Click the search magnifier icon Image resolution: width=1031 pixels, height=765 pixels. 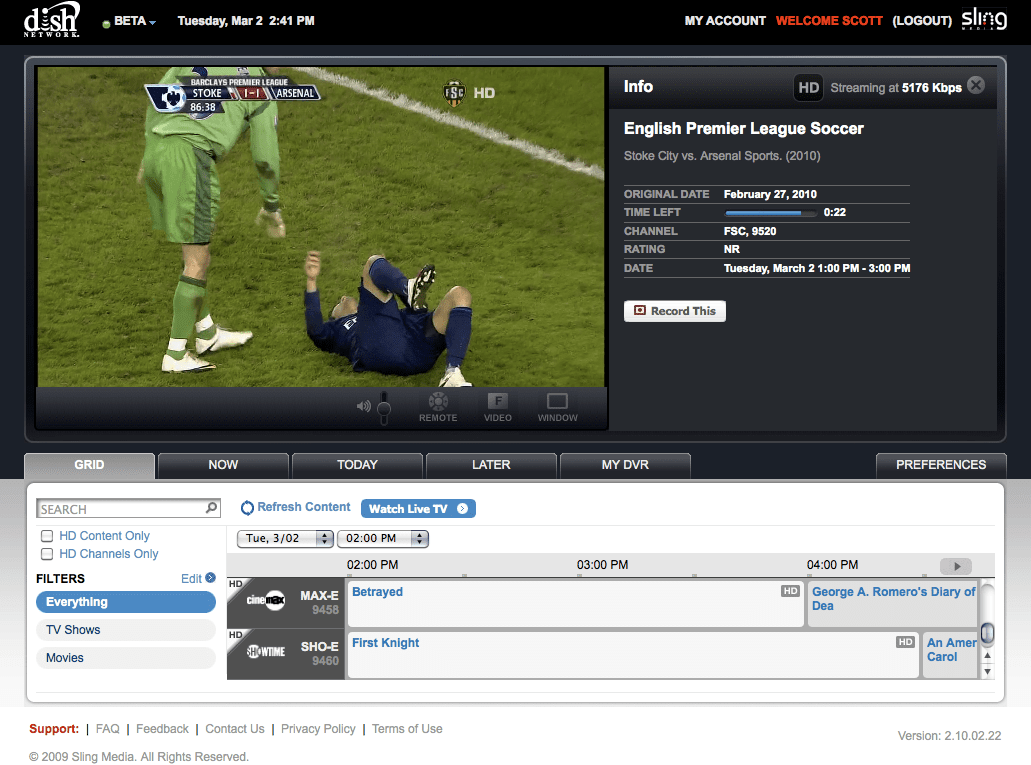pos(211,508)
